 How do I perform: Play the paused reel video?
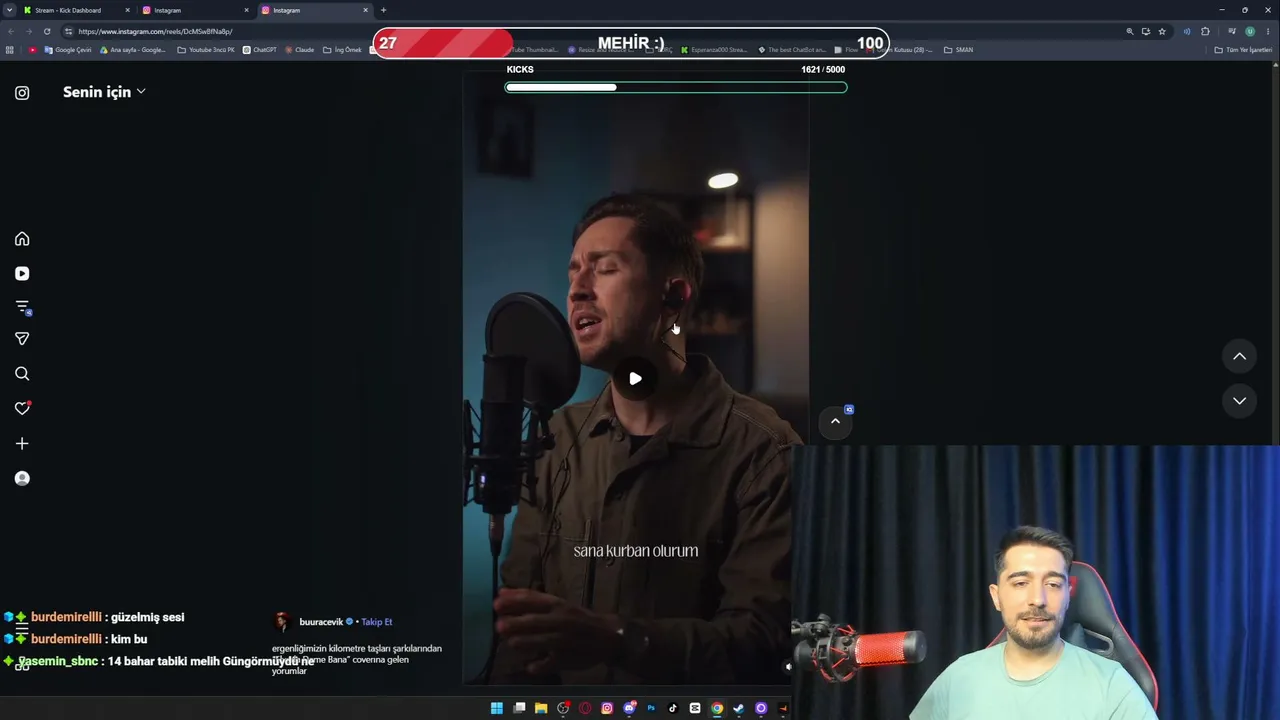(x=635, y=378)
